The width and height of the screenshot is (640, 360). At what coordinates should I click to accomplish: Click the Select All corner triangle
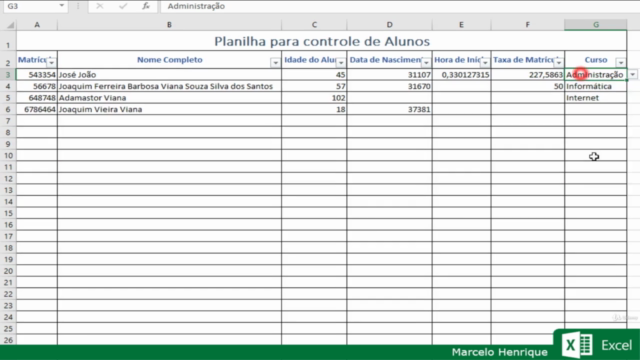click(x=10, y=25)
